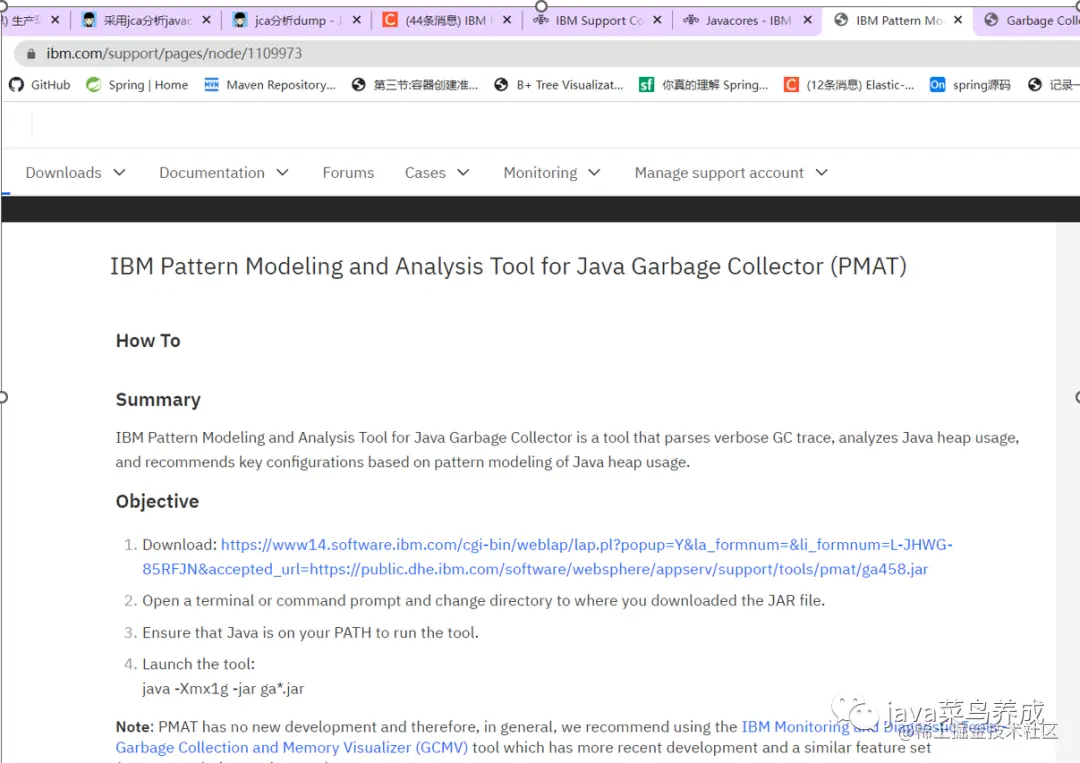Expand the Cases menu
Viewport: 1080px width, 763px height.
(437, 173)
